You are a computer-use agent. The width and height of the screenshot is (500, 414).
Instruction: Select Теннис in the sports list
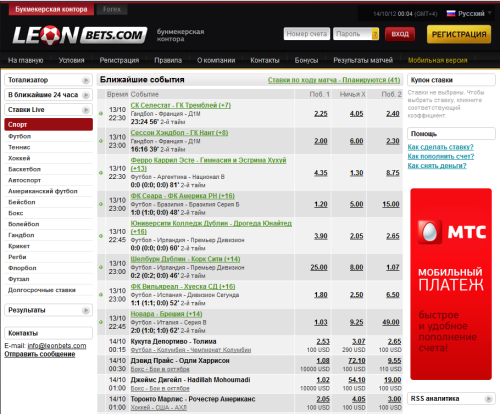19,147
